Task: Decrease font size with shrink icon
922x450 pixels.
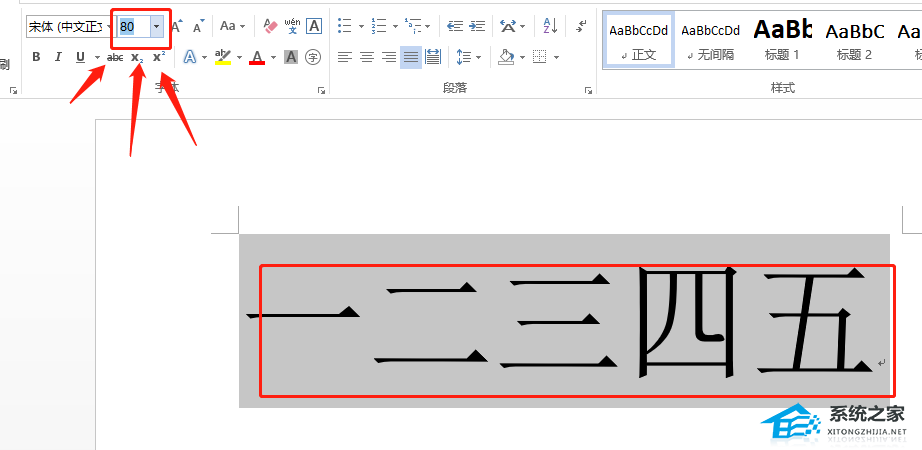Action: (x=199, y=26)
